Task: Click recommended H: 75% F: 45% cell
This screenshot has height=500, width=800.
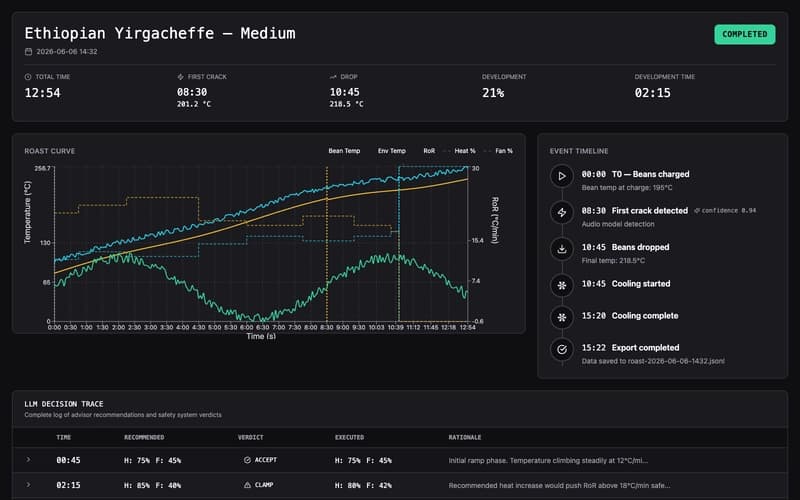Action: pyautogui.click(x=153, y=460)
